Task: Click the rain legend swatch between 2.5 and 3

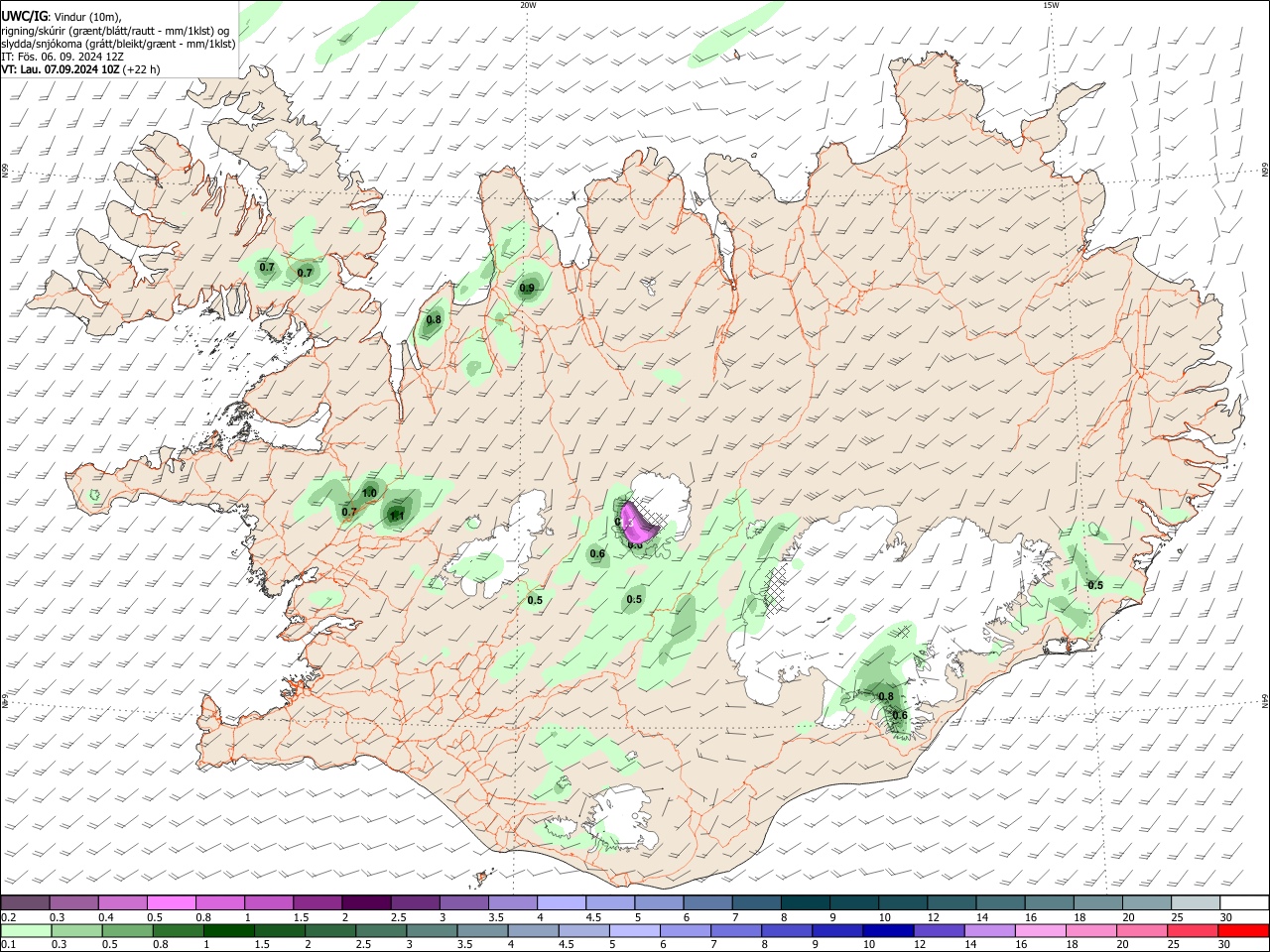Action: pyautogui.click(x=381, y=930)
